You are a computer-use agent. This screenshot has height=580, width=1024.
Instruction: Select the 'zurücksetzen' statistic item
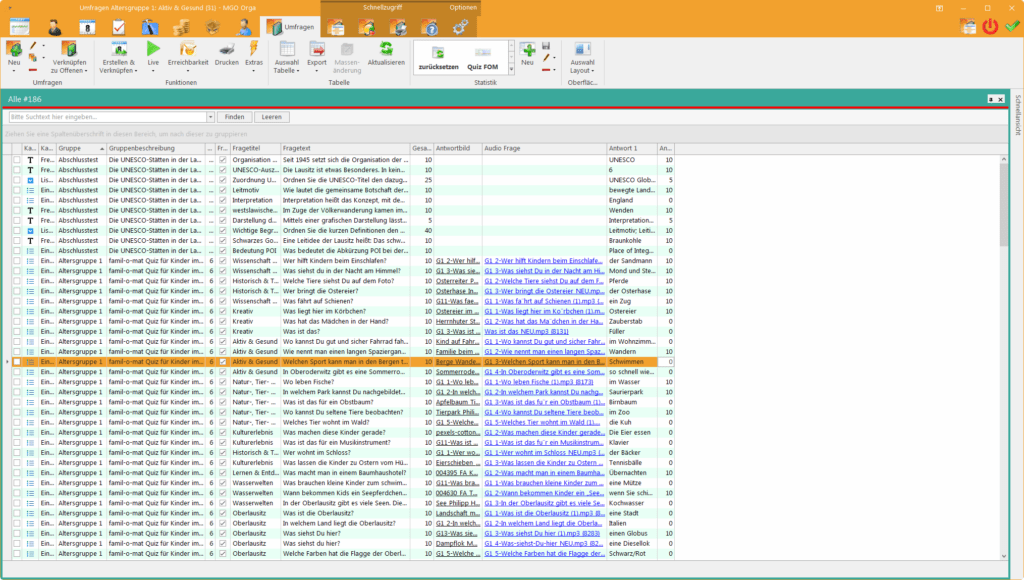(x=438, y=57)
